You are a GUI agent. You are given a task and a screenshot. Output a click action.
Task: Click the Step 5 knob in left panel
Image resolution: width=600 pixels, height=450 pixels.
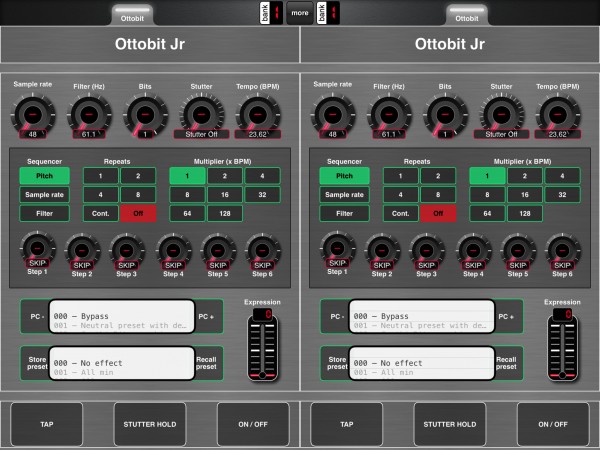[218, 251]
